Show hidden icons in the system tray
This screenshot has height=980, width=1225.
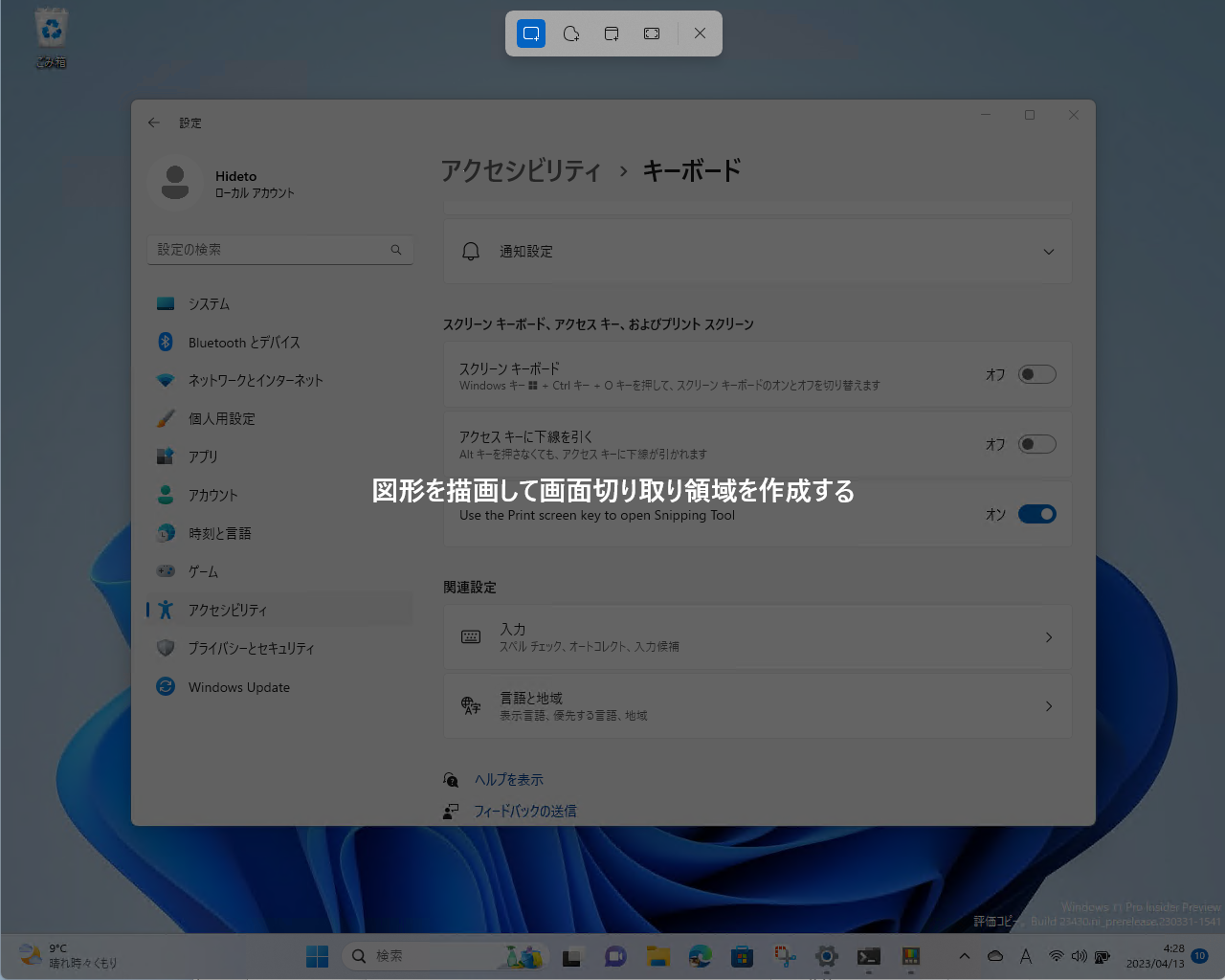click(964, 955)
